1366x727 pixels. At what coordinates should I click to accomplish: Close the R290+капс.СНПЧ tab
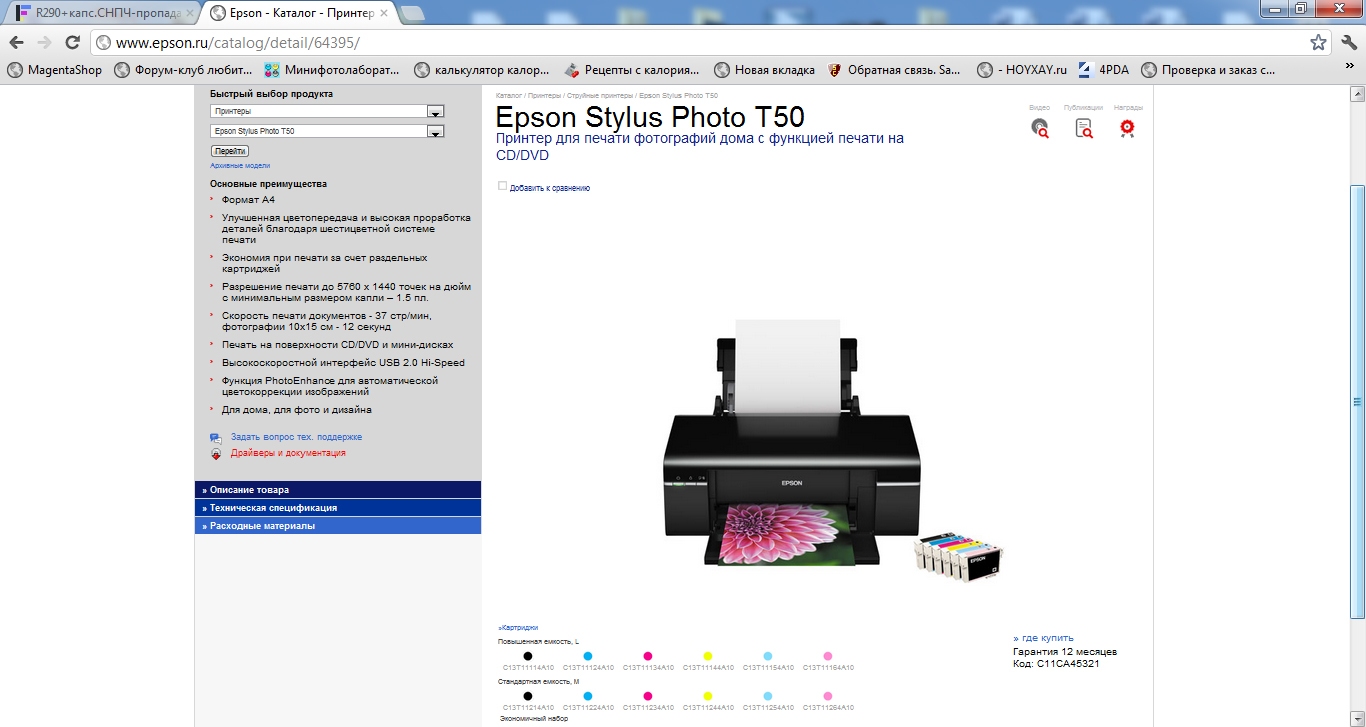[189, 13]
